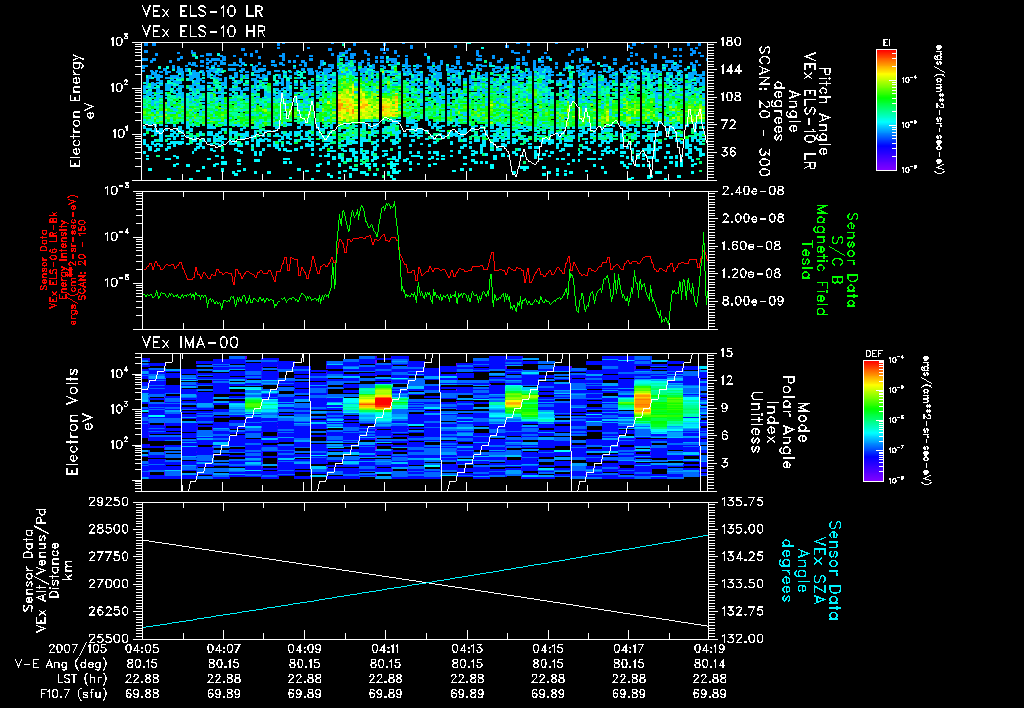Screen dimensions: 1024x708
Task: Click the cyan 'VEx SZA Angle degrees' label
Action: pyautogui.click(x=802, y=570)
